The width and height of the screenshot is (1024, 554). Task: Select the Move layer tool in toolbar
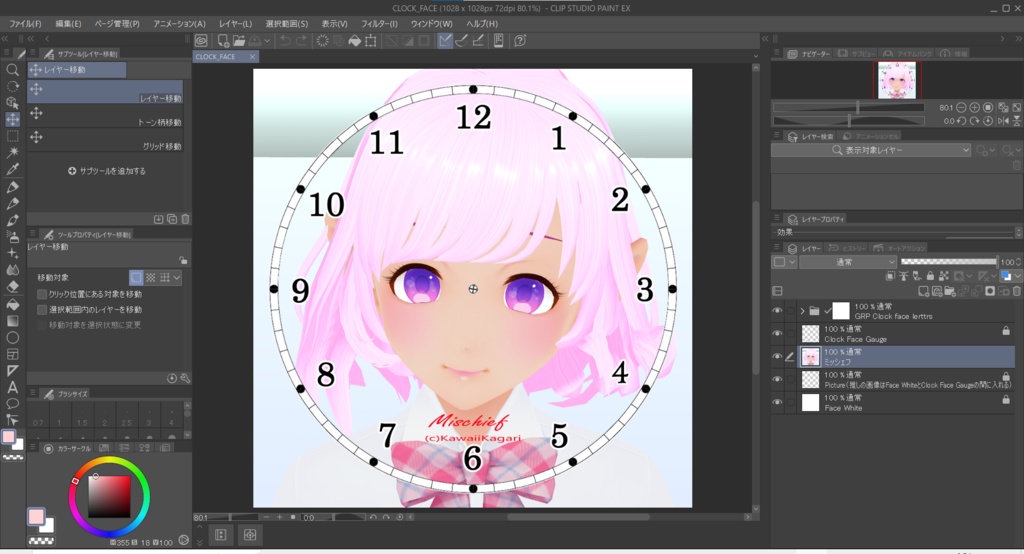(12, 119)
